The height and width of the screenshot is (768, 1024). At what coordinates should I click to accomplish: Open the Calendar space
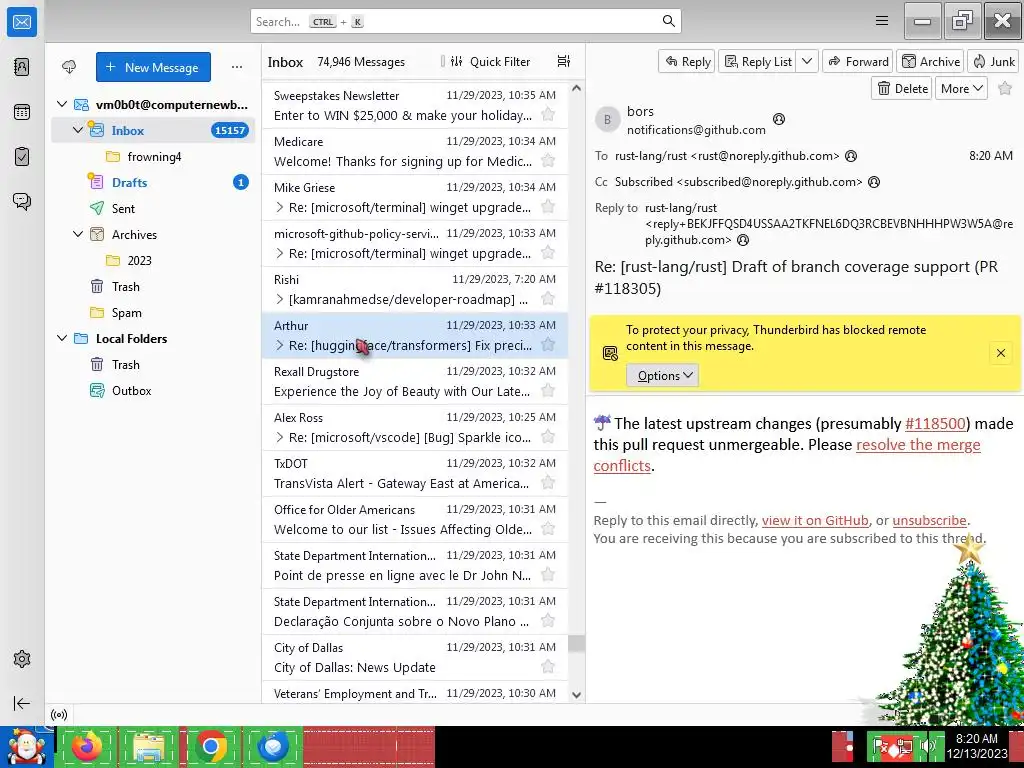22,112
